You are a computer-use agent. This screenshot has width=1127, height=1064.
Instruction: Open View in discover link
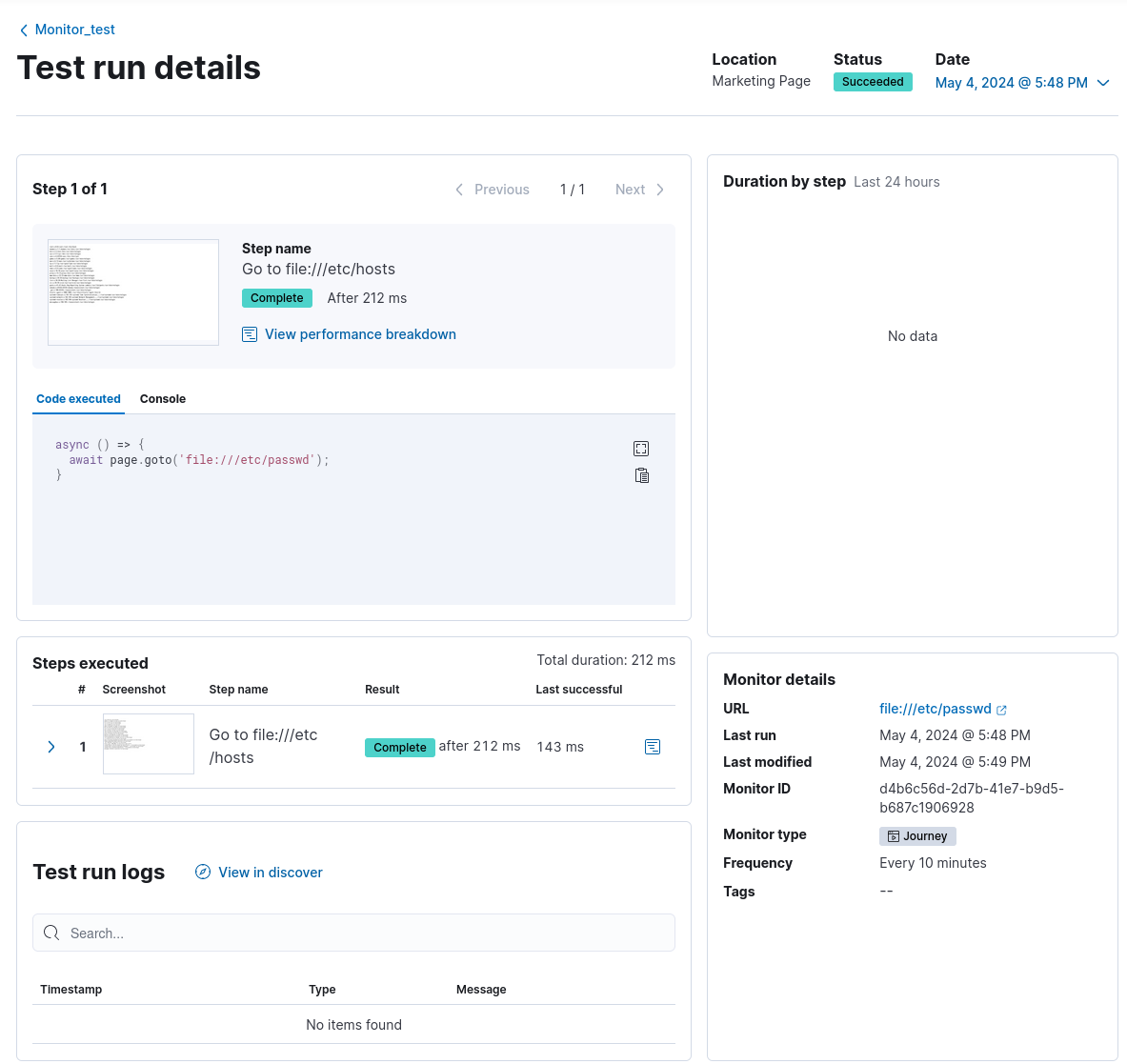click(271, 873)
